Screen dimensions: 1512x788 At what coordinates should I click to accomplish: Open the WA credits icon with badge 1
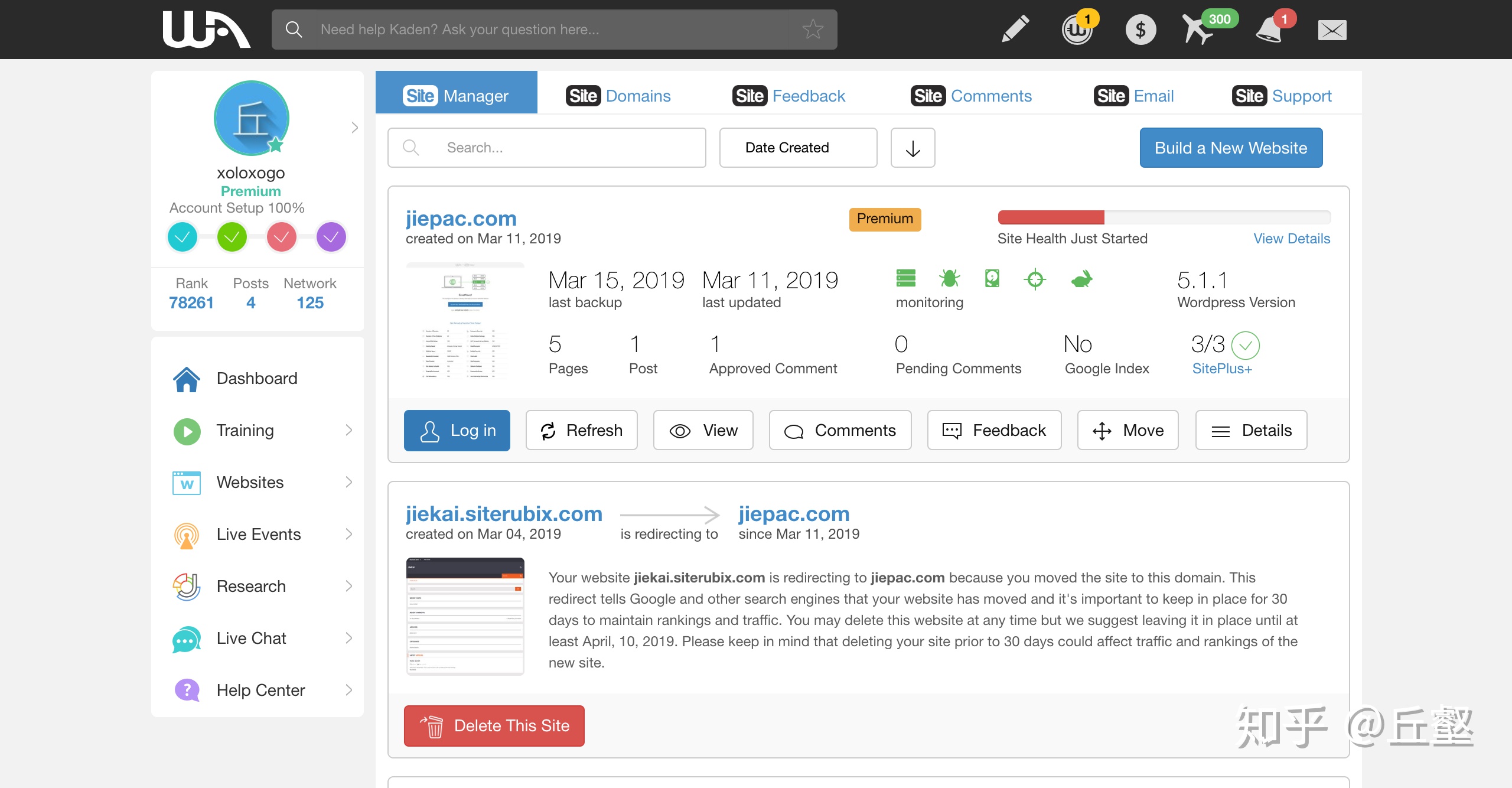tap(1077, 30)
